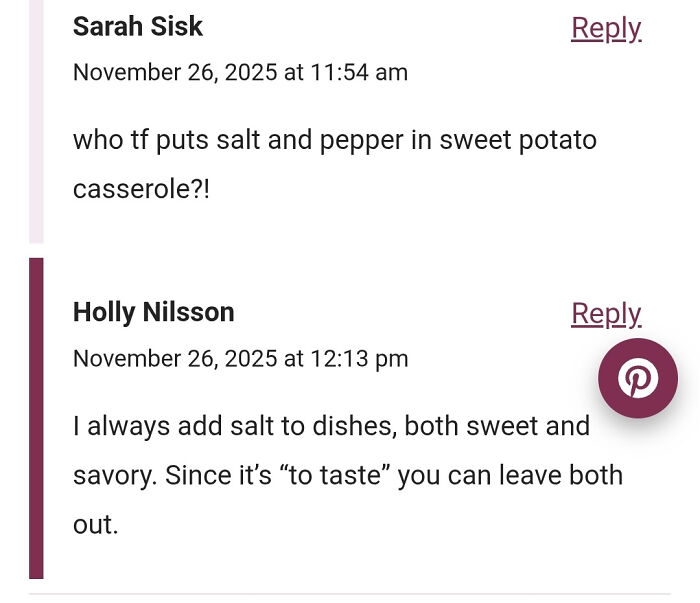Image resolution: width=700 pixels, height=603 pixels.
Task: Click the pale bar beside Sarah's comment
Action: tap(36, 120)
